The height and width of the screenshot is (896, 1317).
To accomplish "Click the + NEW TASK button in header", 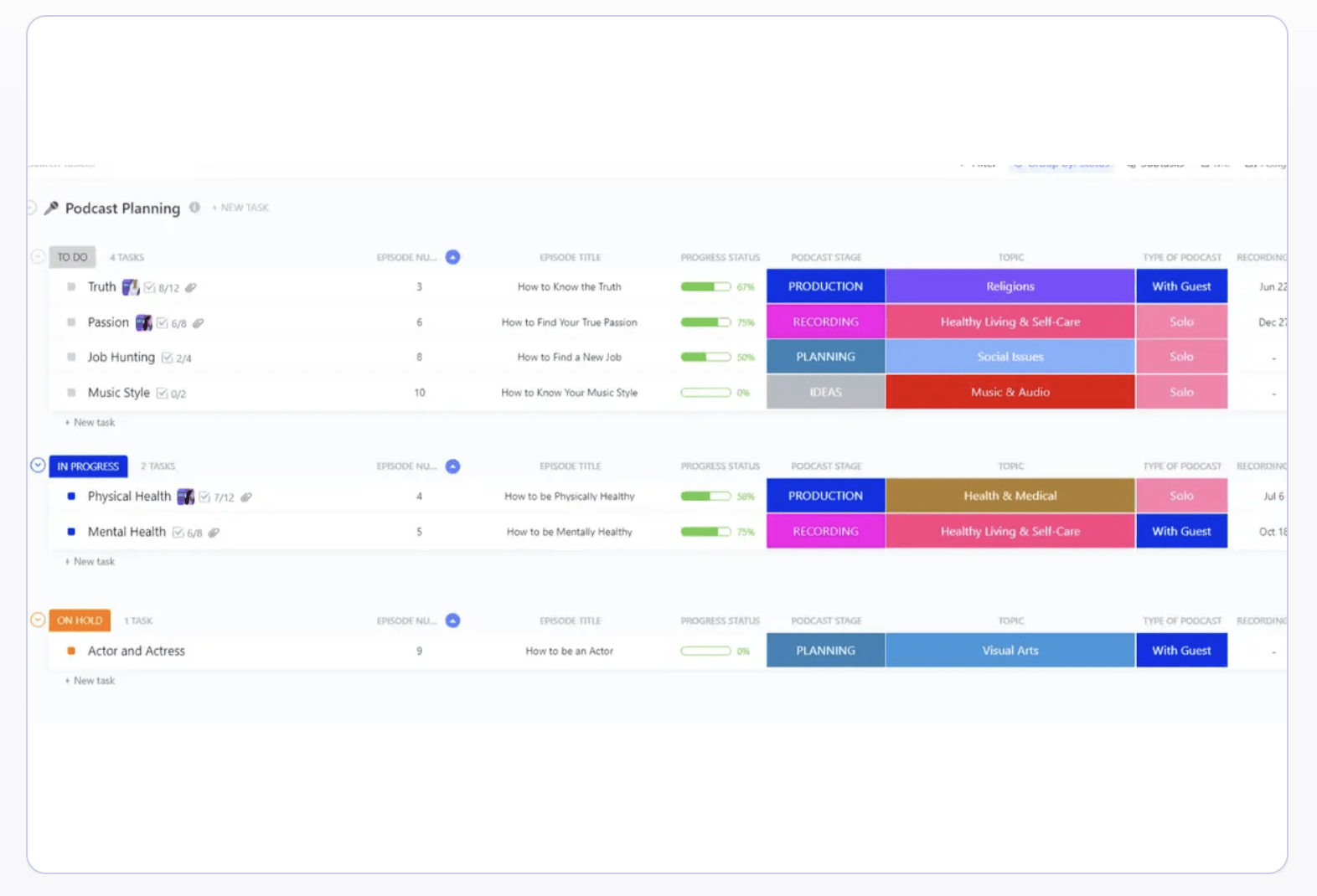I will coord(240,208).
